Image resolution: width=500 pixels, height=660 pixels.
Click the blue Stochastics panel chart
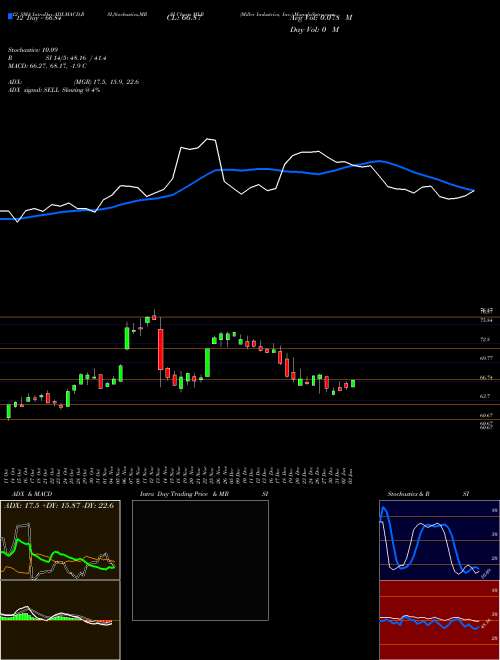pyautogui.click(x=439, y=540)
